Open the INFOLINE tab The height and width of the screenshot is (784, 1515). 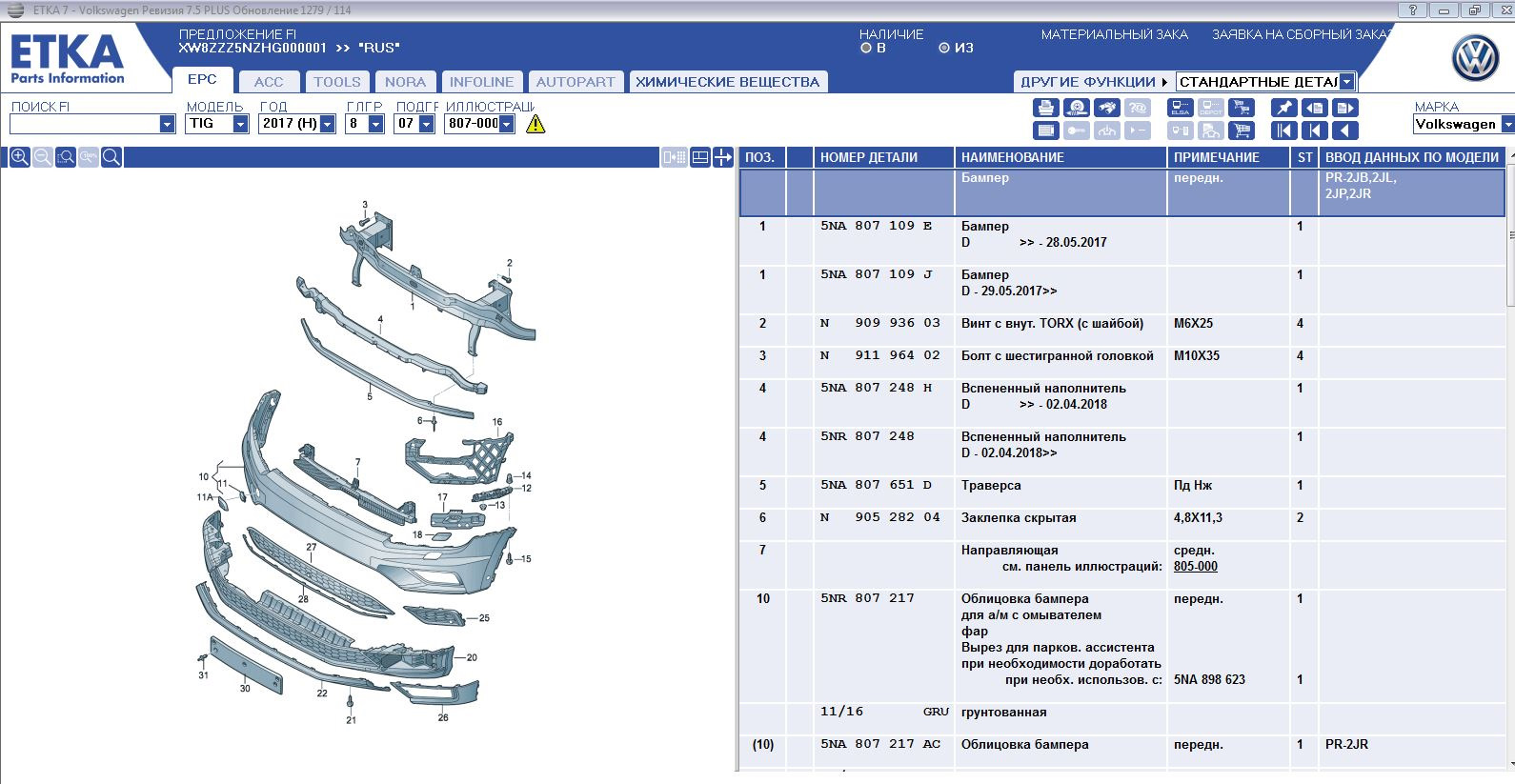481,82
